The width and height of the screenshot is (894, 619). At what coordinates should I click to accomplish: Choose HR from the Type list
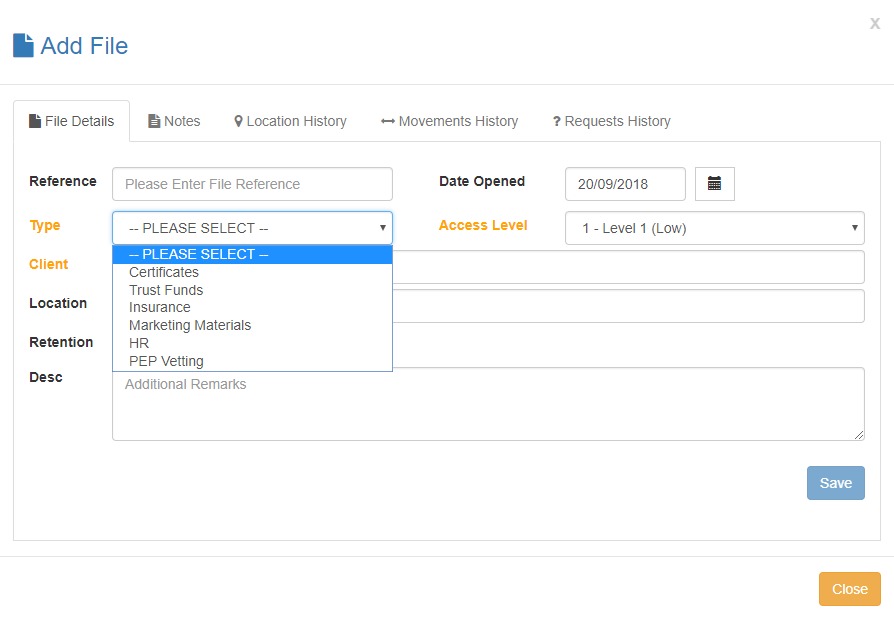[x=139, y=343]
